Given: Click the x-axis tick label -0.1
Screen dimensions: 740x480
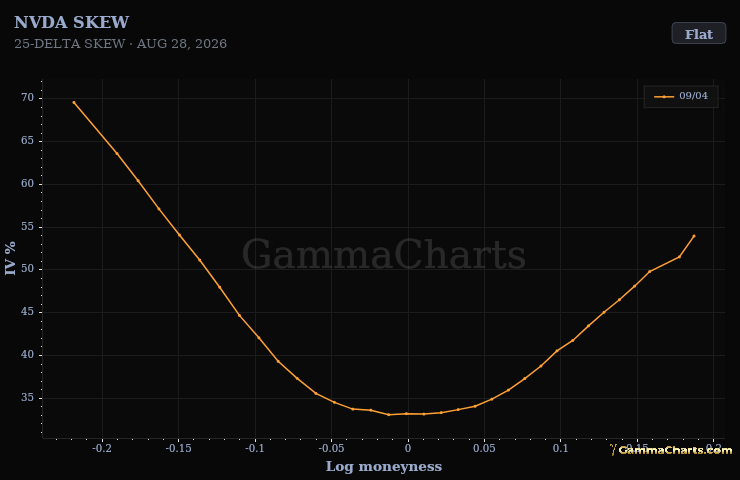Looking at the screenshot, I should pyautogui.click(x=255, y=448).
